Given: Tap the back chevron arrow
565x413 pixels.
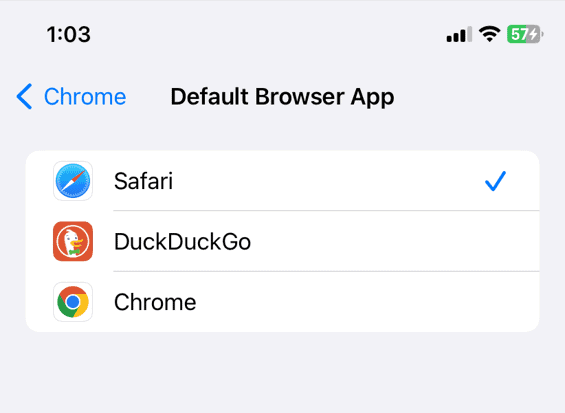Looking at the screenshot, I should (24, 96).
